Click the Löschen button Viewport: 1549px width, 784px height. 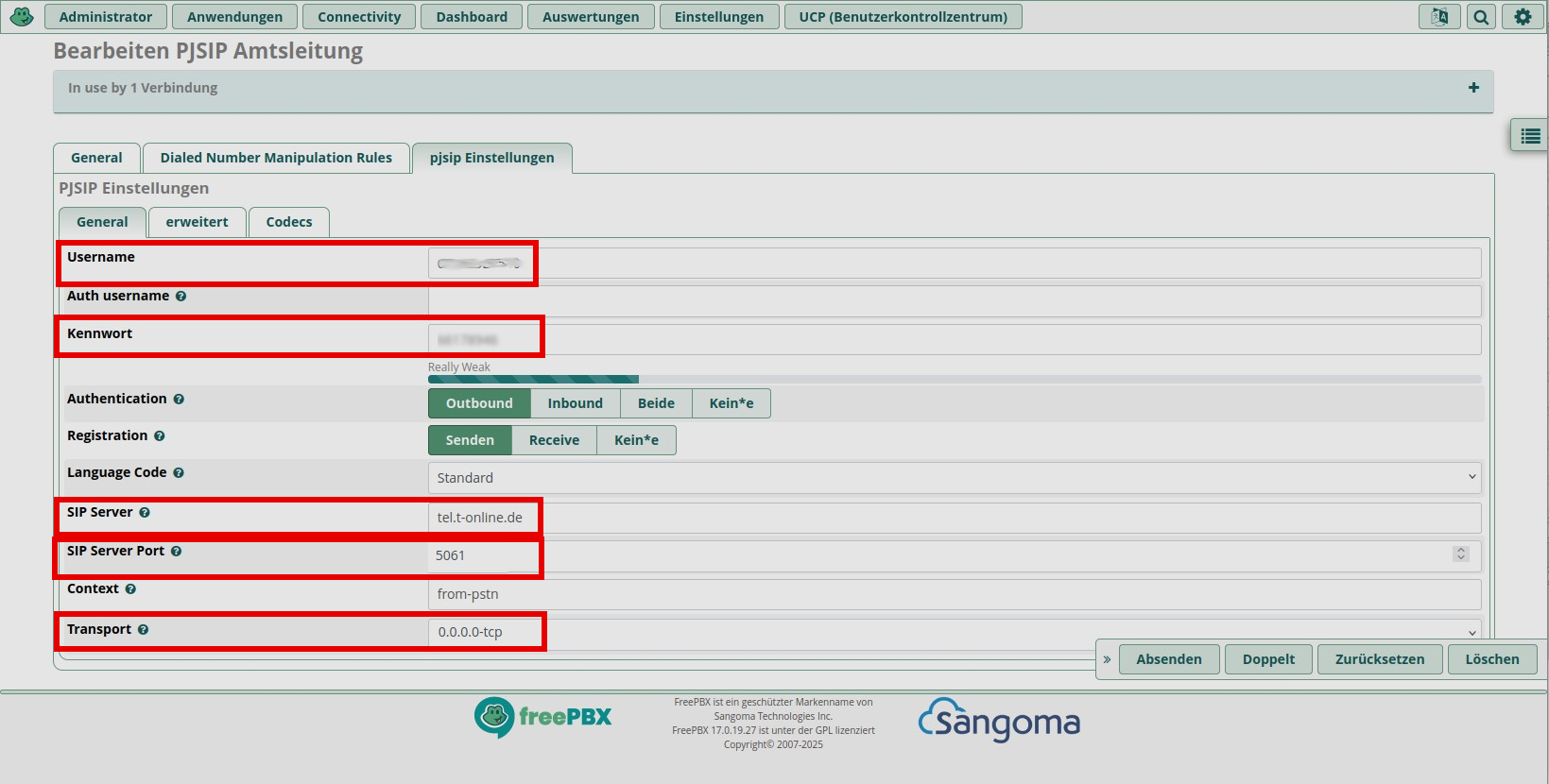click(1491, 659)
